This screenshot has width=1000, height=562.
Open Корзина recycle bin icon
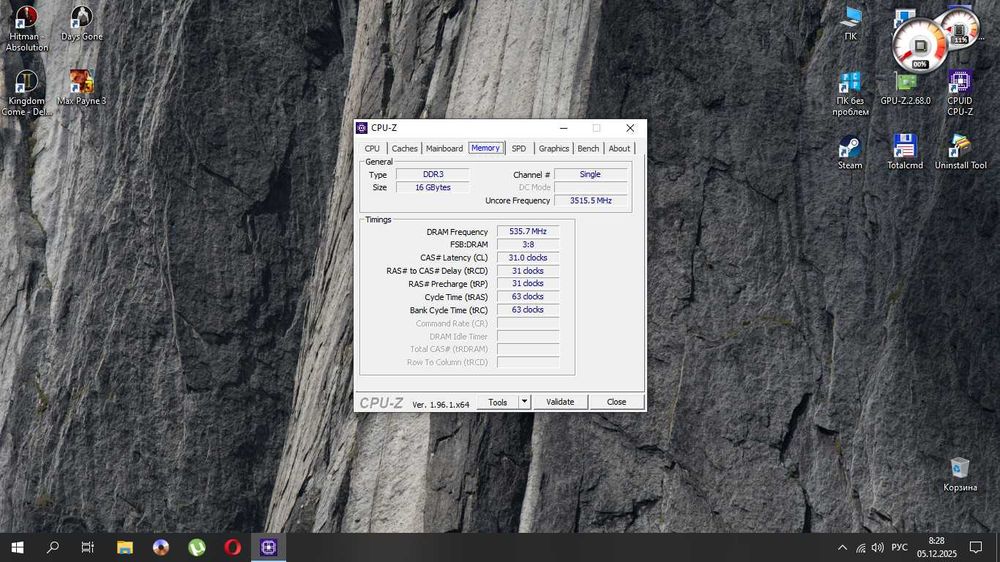click(x=960, y=475)
